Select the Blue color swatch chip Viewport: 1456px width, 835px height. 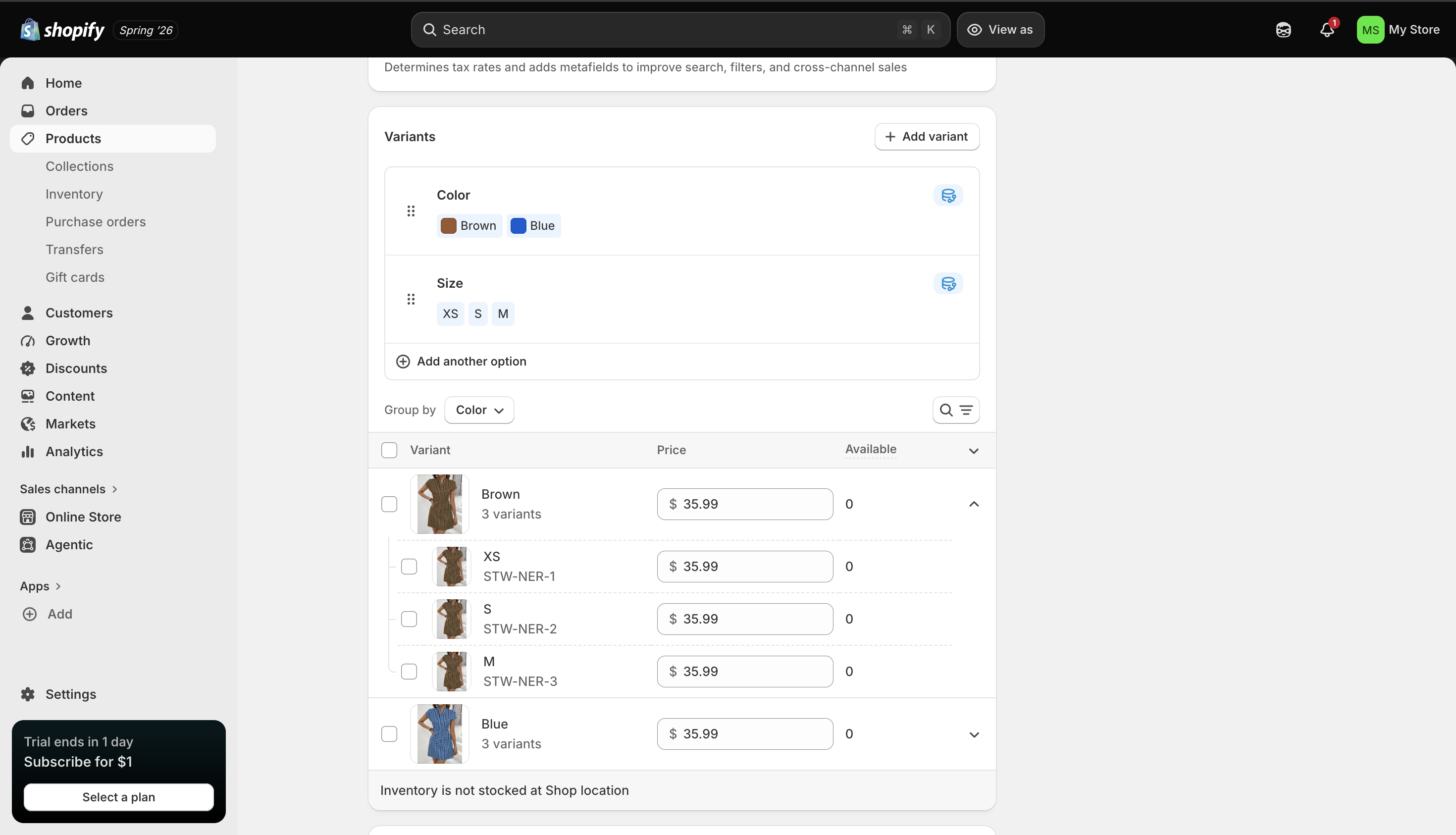coord(534,226)
